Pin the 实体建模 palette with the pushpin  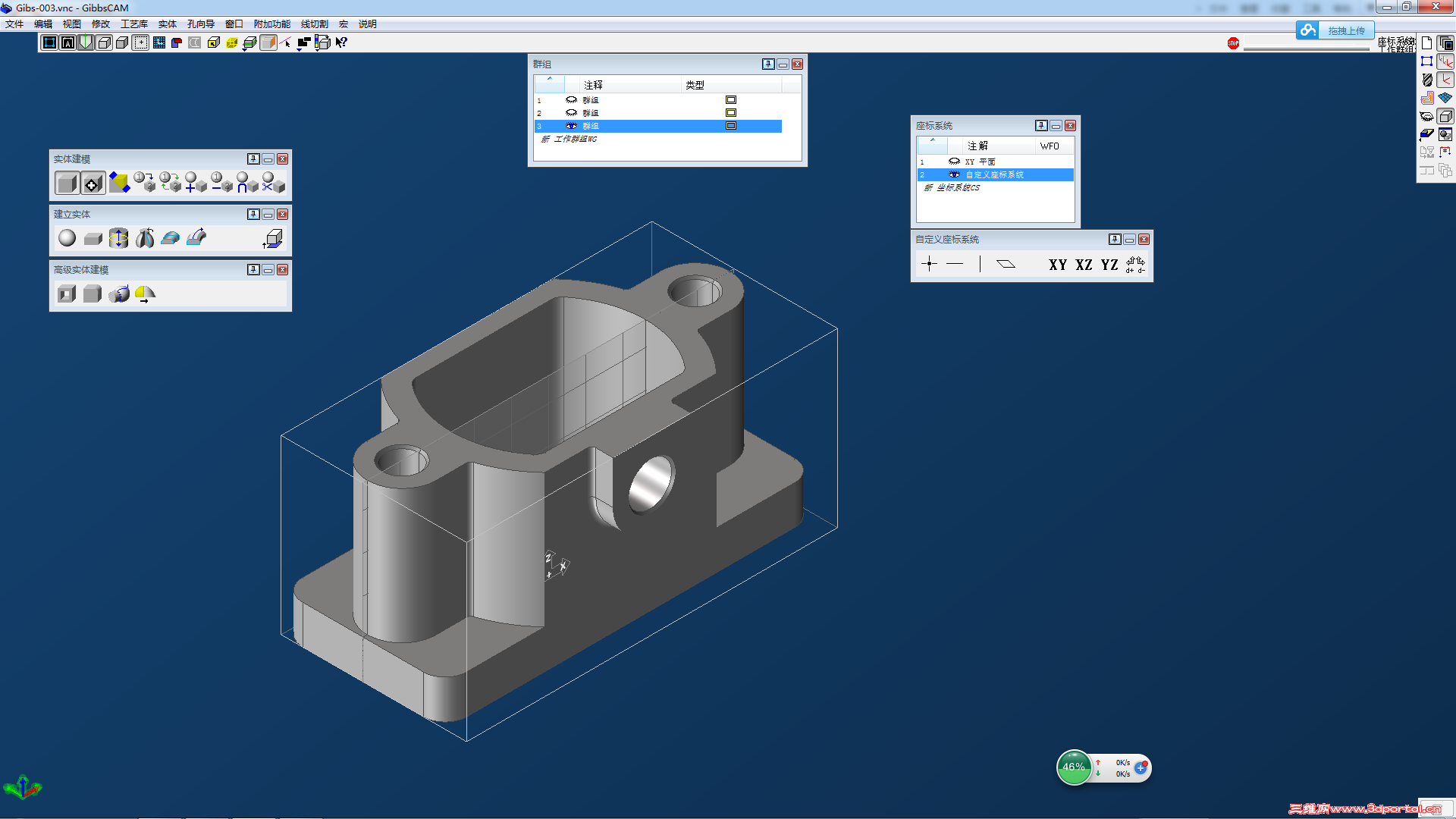coord(253,158)
